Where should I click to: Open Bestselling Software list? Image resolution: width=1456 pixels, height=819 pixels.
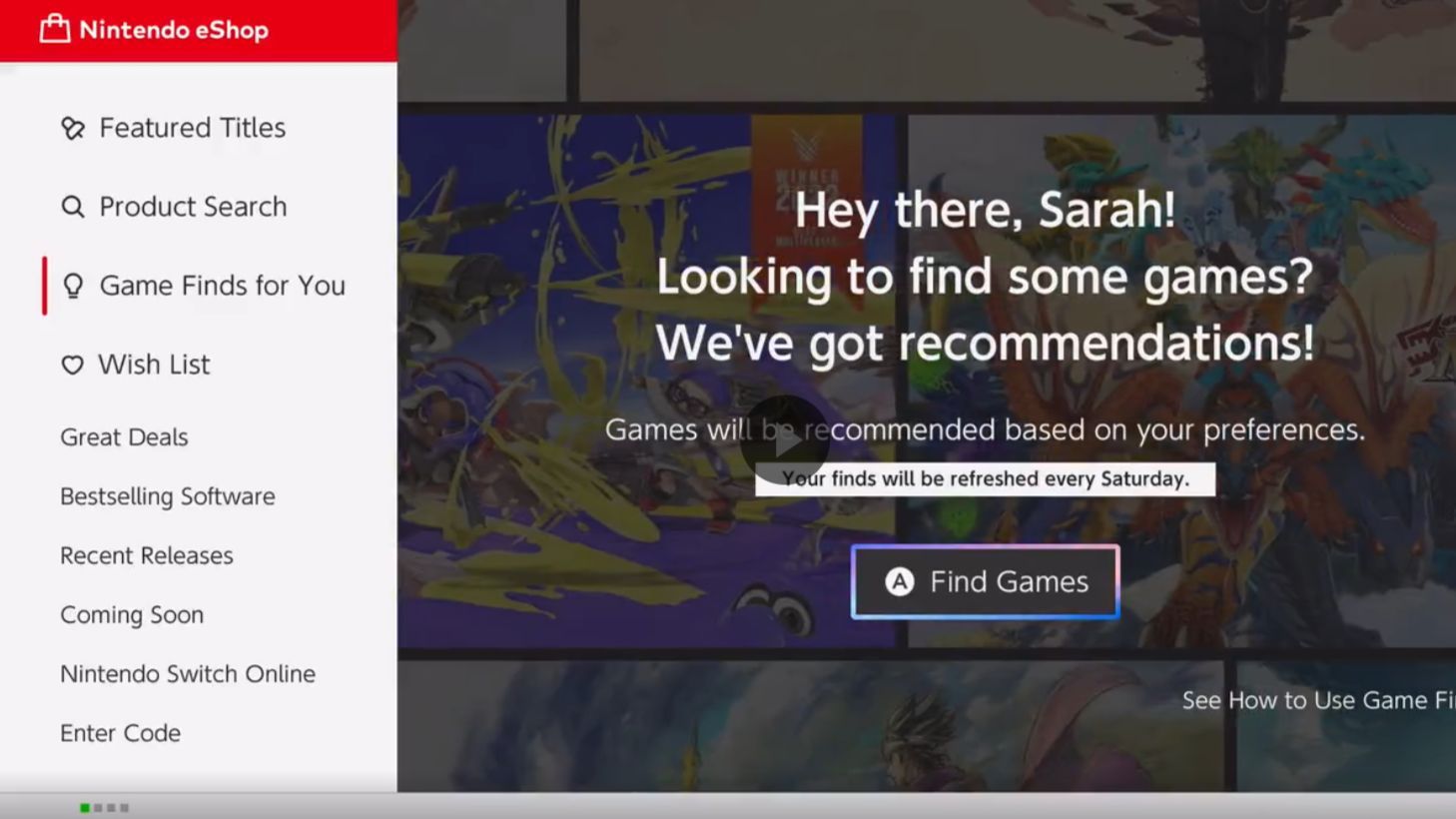167,496
